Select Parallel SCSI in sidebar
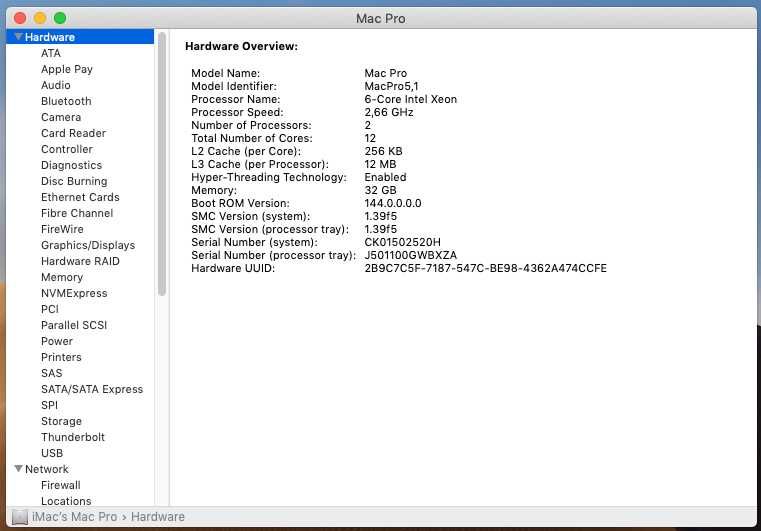761x531 pixels. [74, 326]
